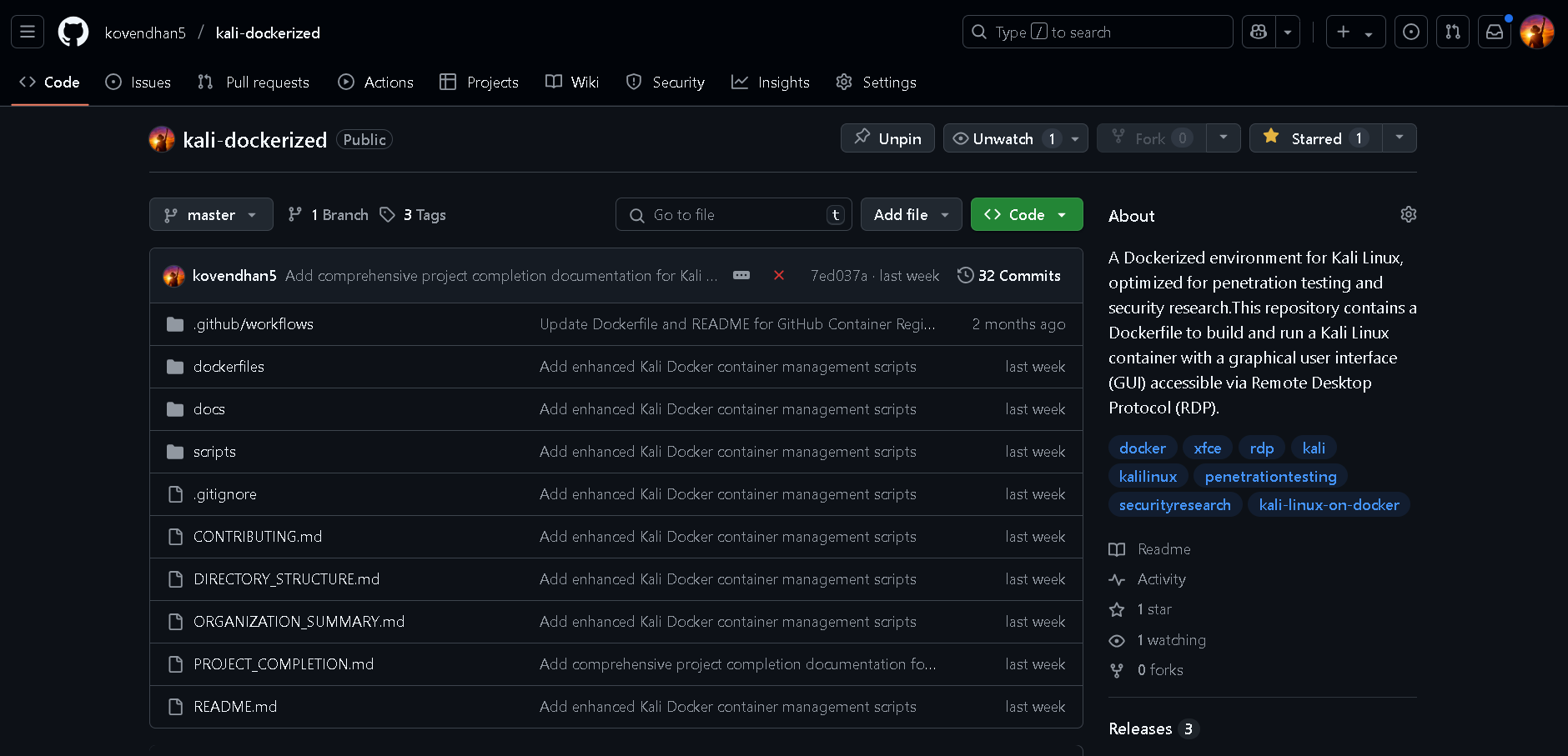1568x756 pixels.
Task: Click the .github/workflows folder icon
Action: tap(175, 324)
